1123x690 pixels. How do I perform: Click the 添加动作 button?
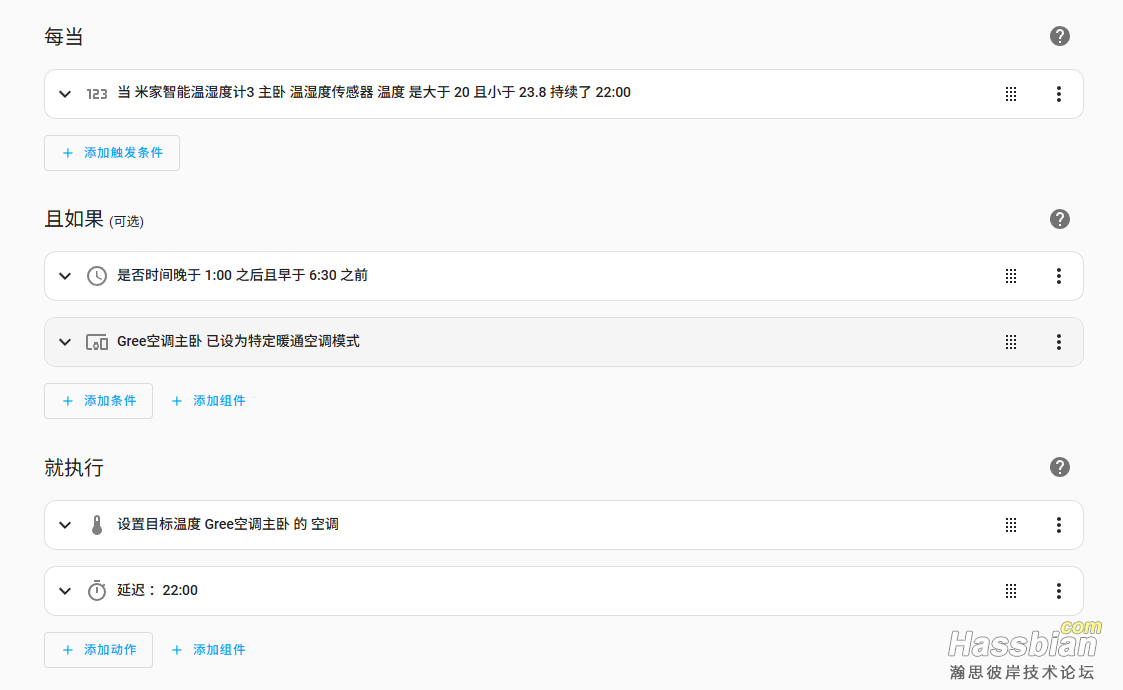pyautogui.click(x=98, y=650)
